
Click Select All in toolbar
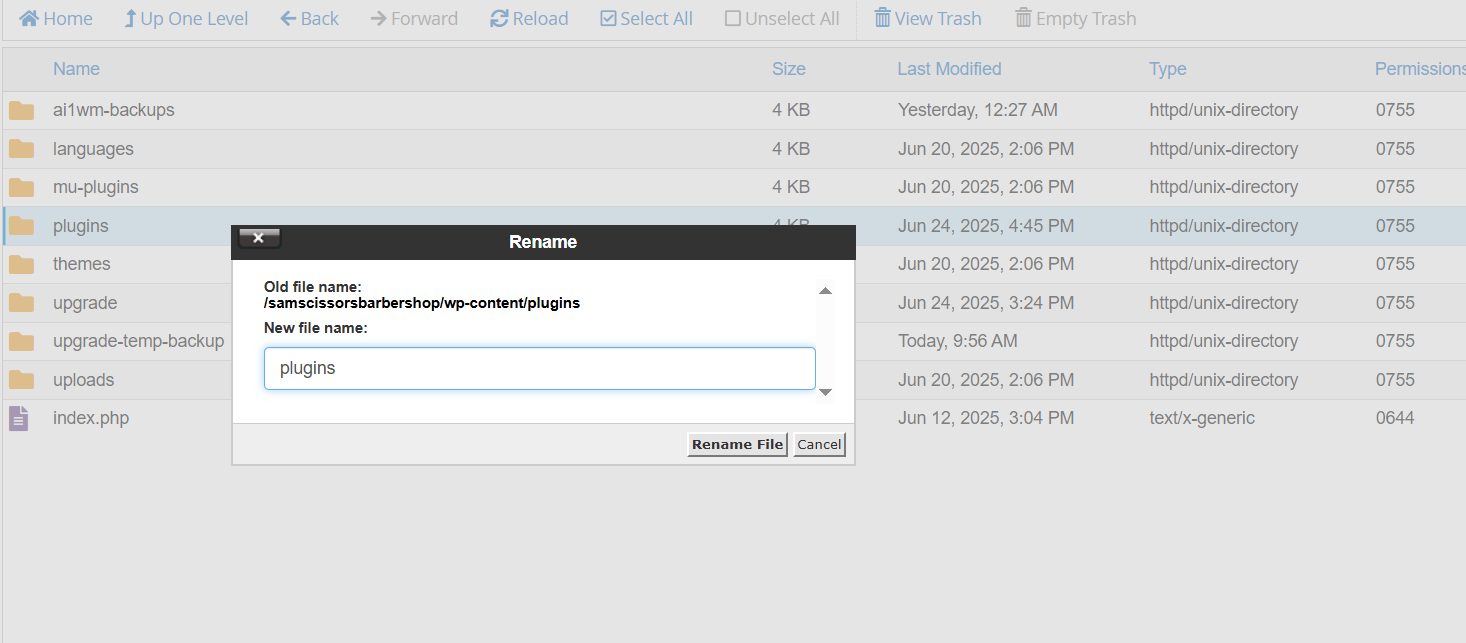pos(646,19)
